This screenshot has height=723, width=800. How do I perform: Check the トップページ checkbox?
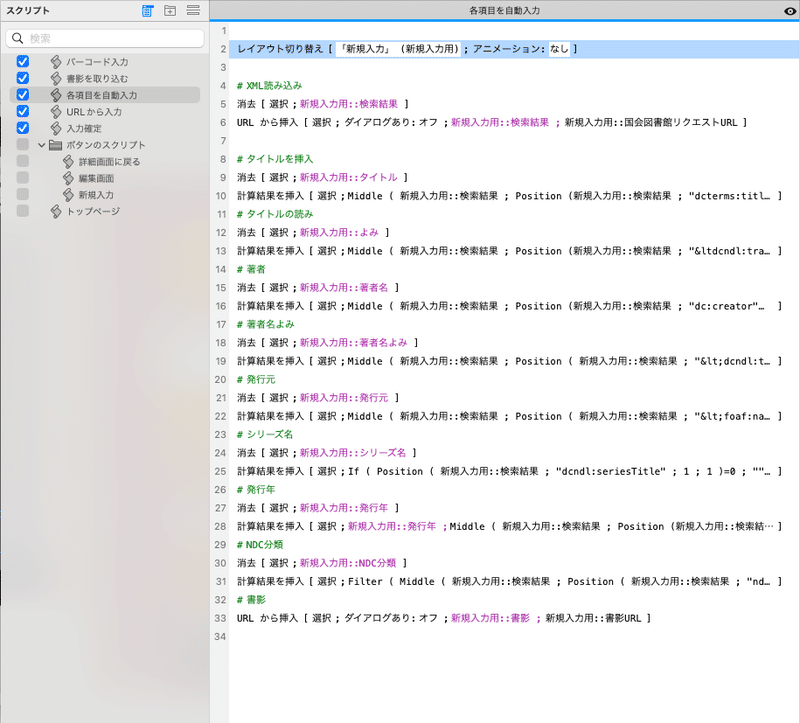(x=22, y=211)
